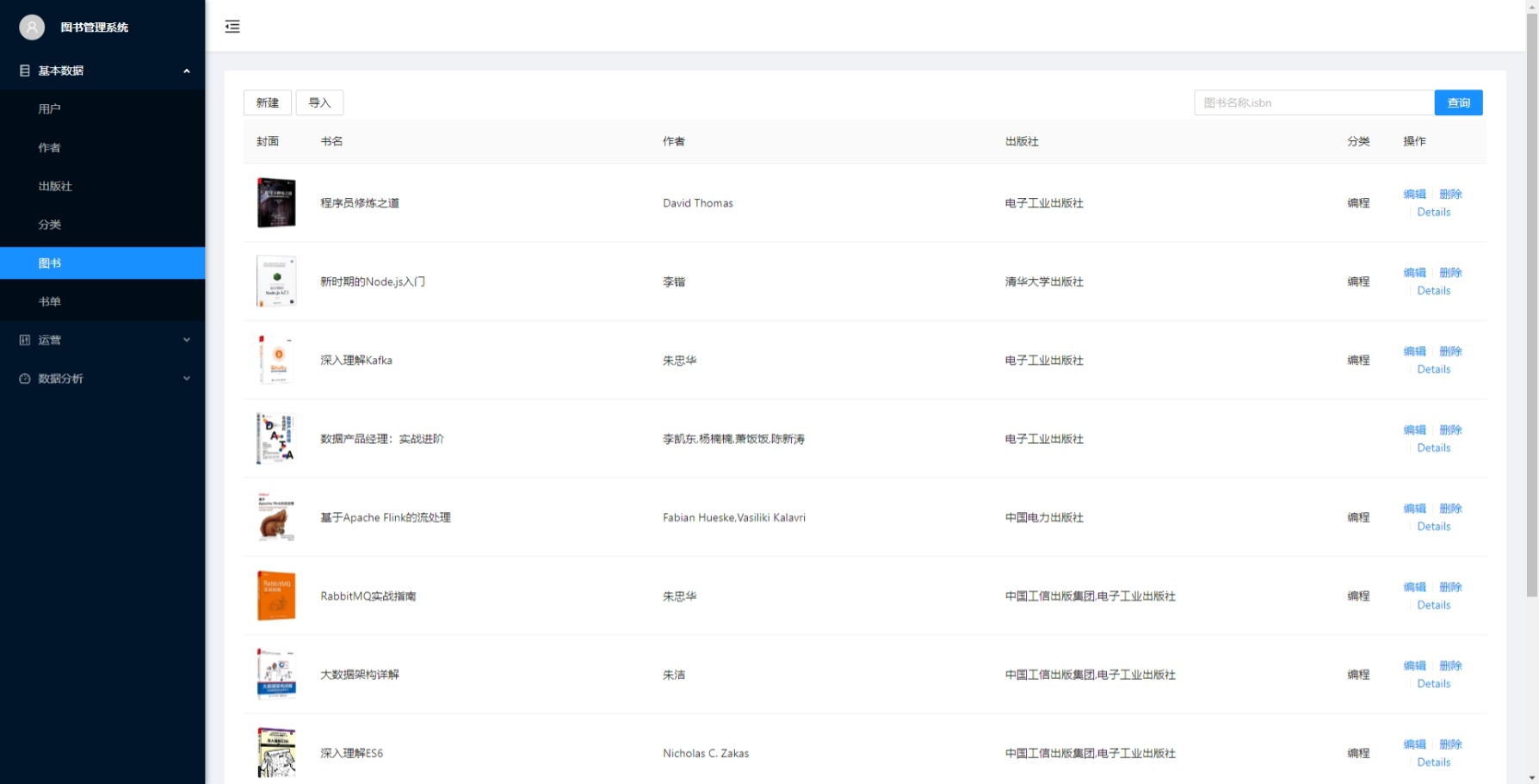1539x784 pixels.
Task: Expand the 数据分析 submenu
Action: point(187,379)
